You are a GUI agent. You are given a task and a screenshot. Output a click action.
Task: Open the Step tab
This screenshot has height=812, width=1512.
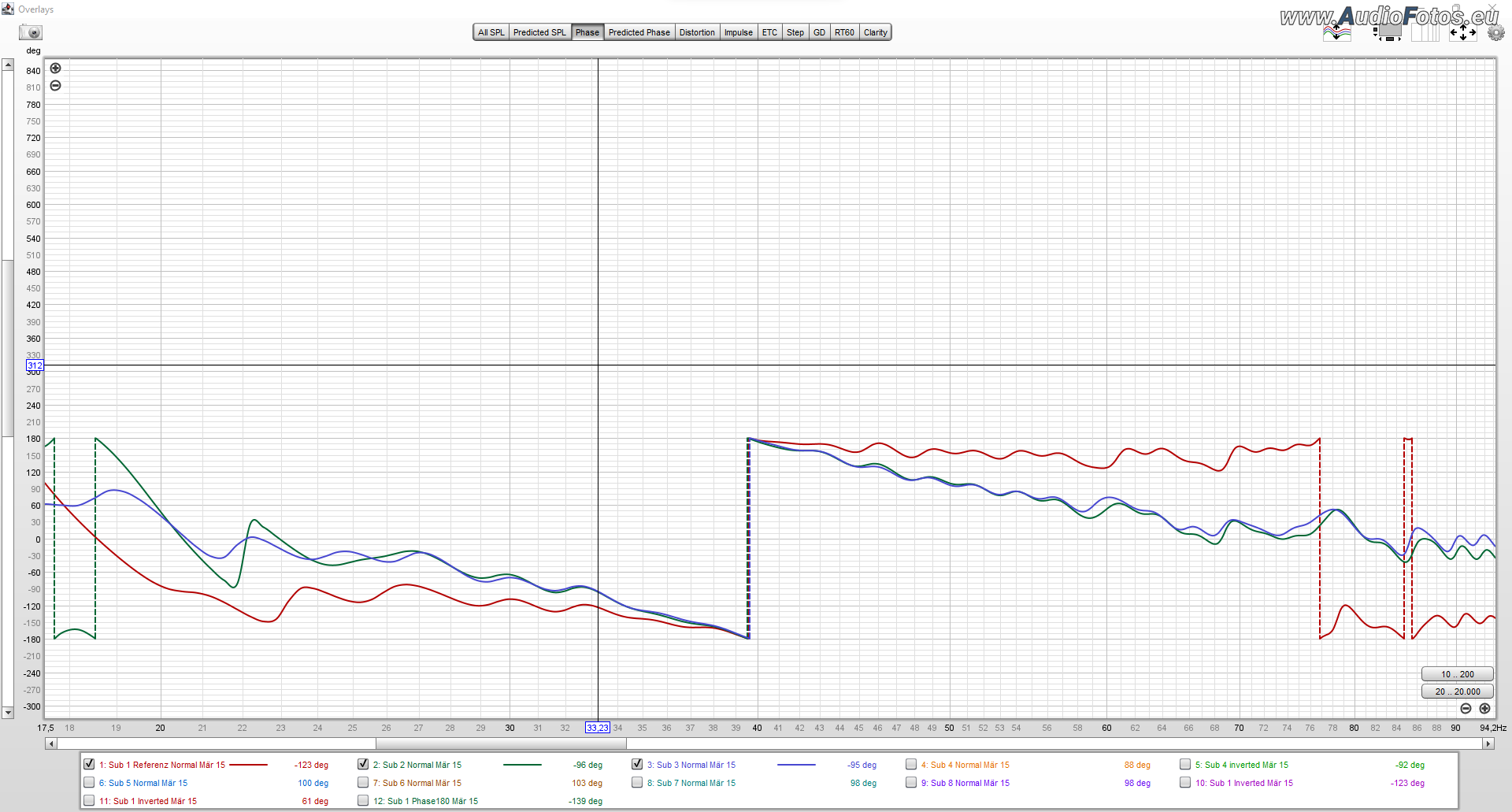795,32
